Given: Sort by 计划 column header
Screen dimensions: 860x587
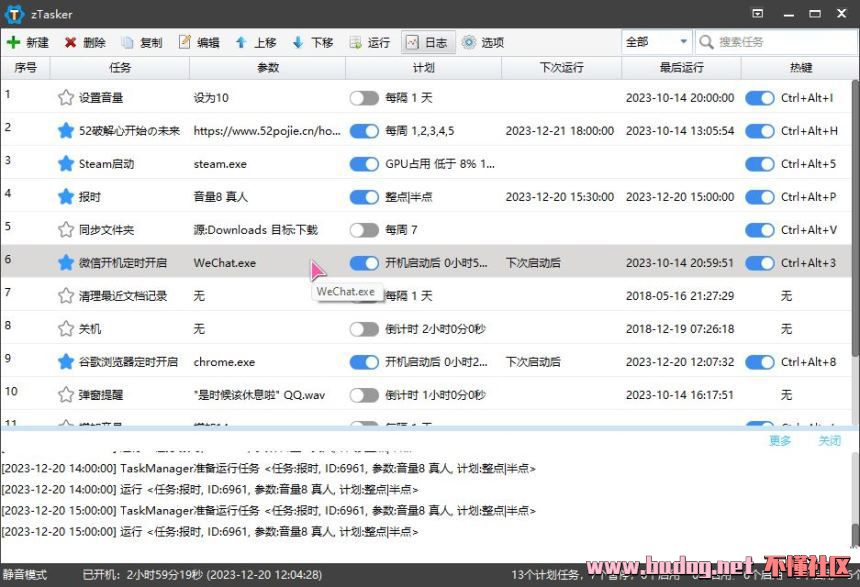Looking at the screenshot, I should coord(423,67).
